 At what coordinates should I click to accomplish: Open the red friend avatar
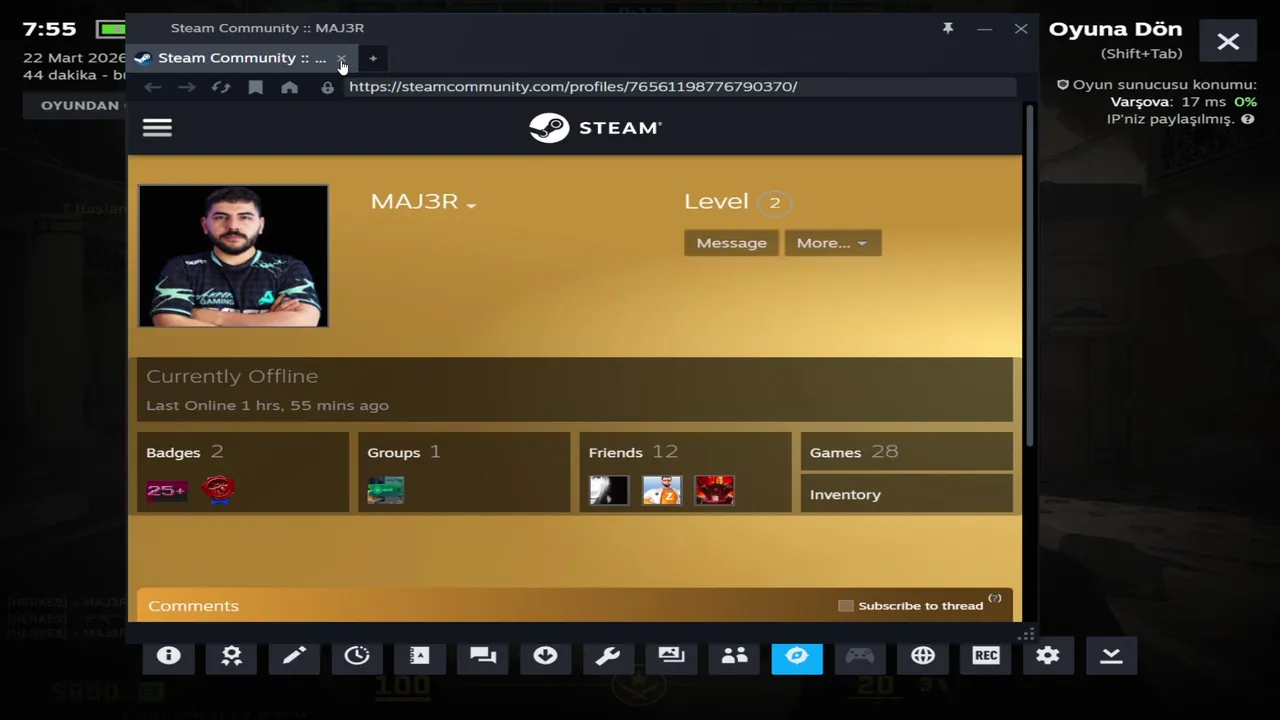pos(715,490)
